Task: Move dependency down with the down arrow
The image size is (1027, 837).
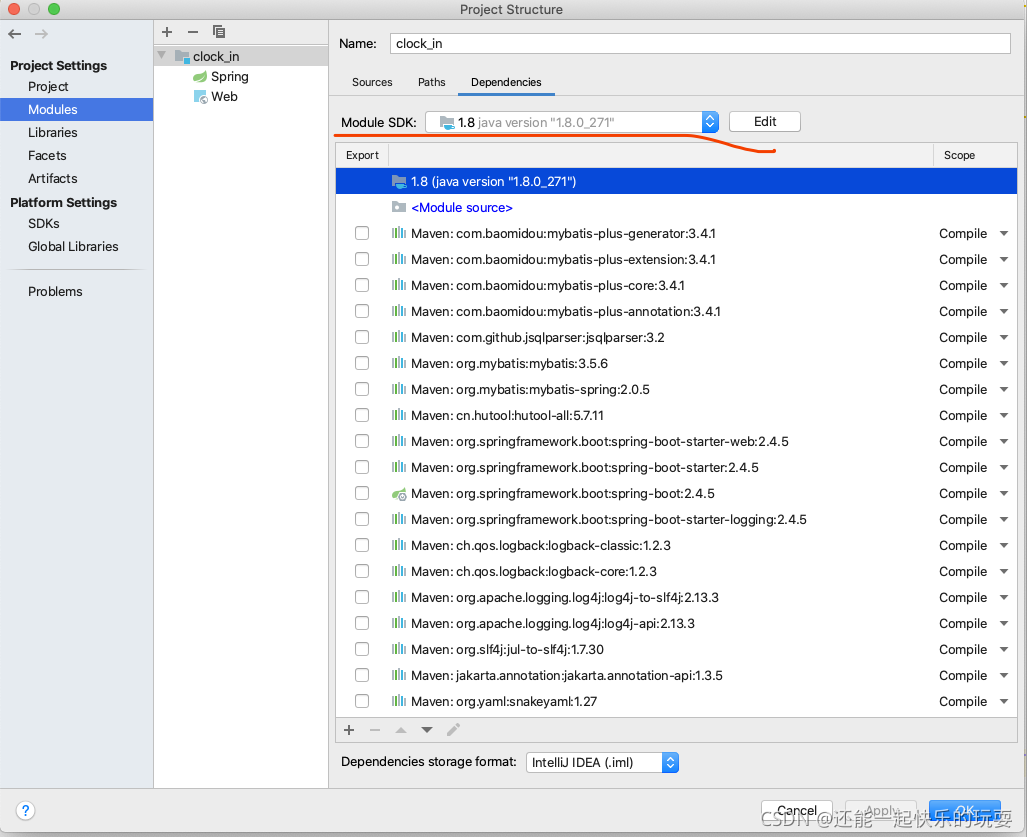Action: coord(427,730)
